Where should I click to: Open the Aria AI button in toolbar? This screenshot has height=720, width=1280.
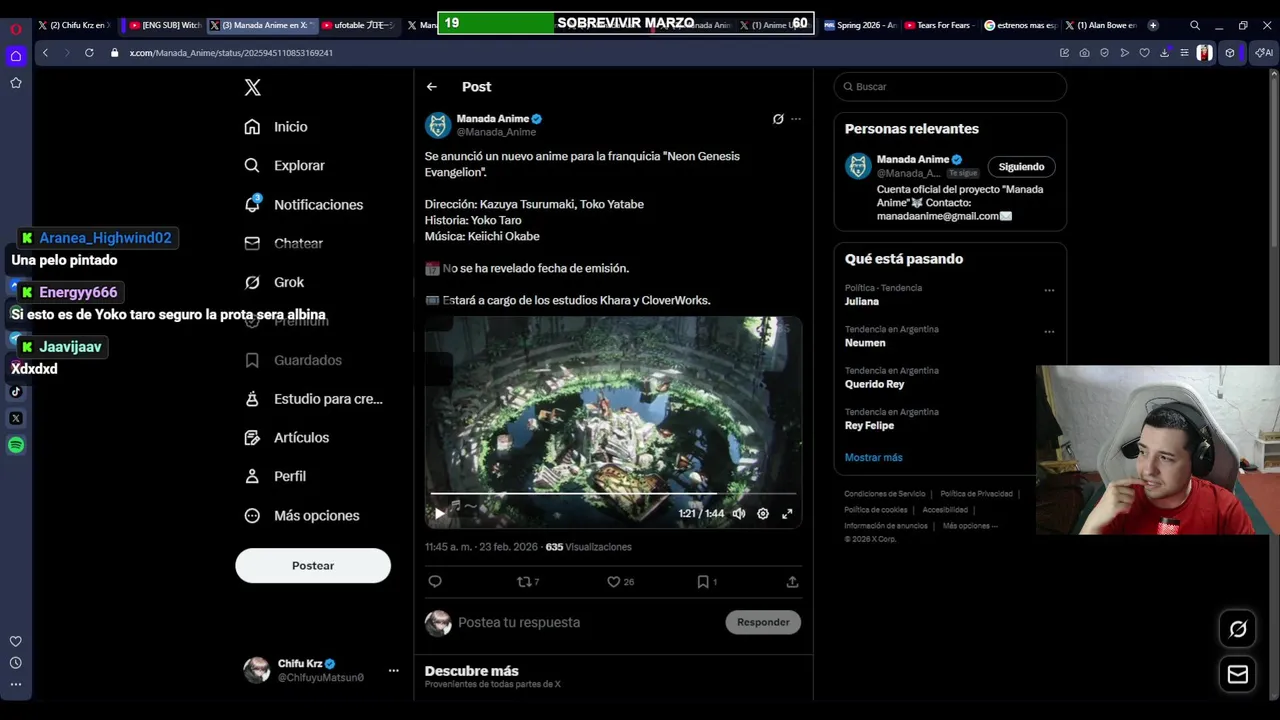1265,53
